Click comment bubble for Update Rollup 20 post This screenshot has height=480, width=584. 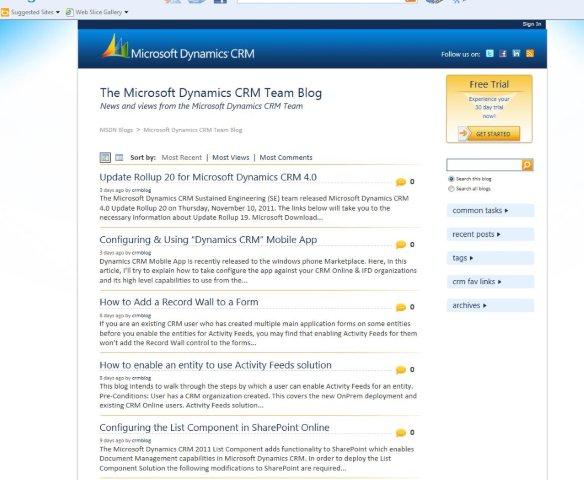(401, 182)
